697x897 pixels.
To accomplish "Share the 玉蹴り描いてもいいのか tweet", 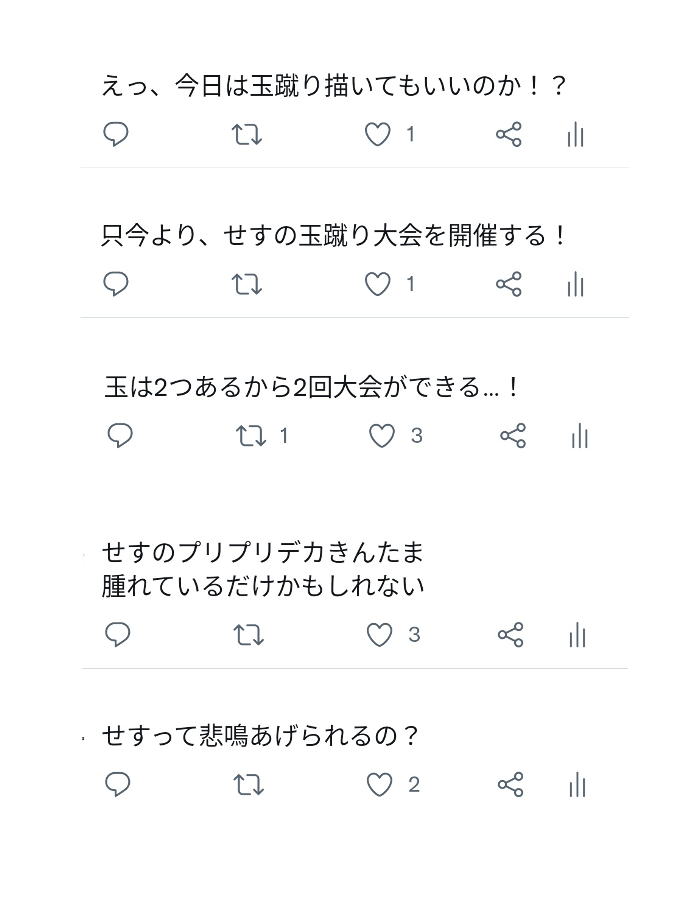I will (x=509, y=134).
